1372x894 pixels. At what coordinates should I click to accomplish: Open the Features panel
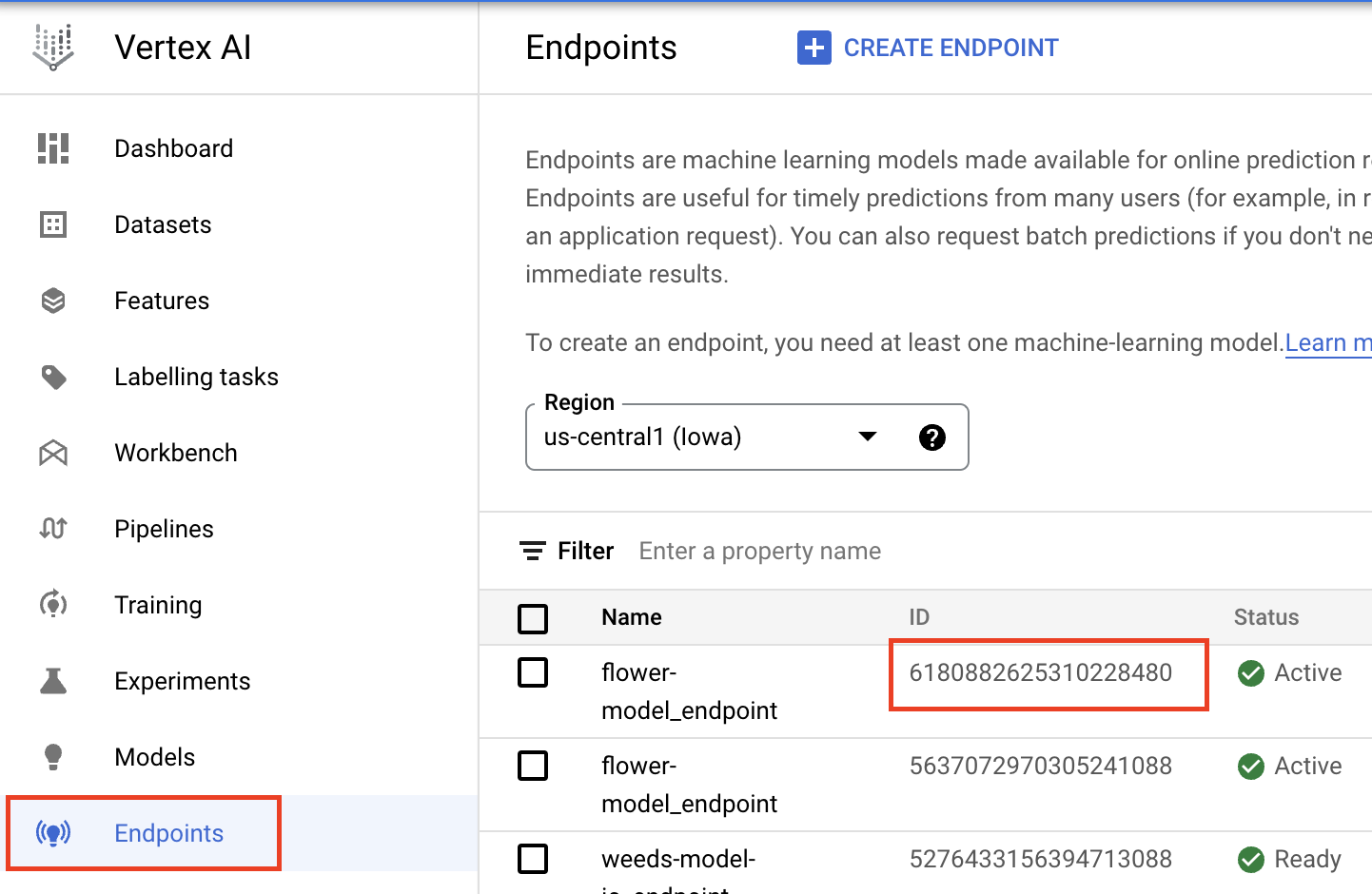(162, 301)
